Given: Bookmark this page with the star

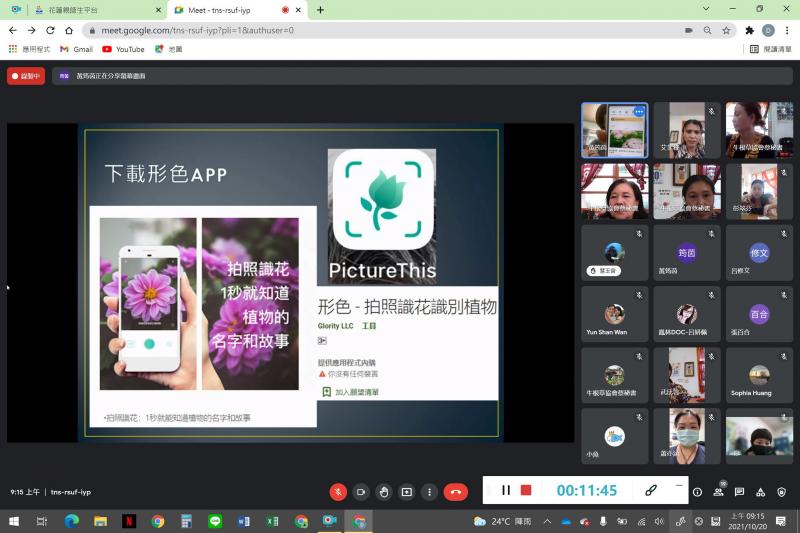Looking at the screenshot, I should pos(726,31).
